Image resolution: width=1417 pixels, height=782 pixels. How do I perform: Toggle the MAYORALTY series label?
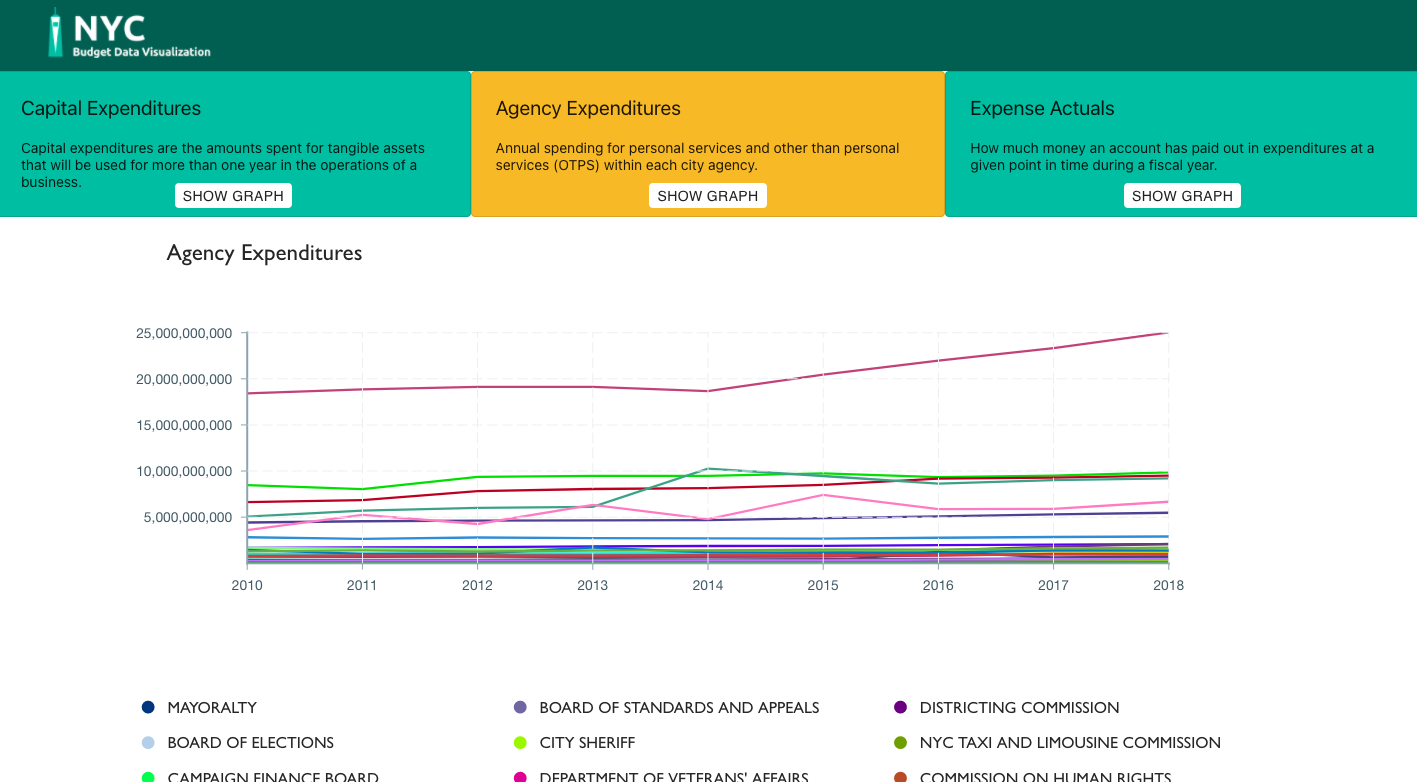pyautogui.click(x=212, y=708)
